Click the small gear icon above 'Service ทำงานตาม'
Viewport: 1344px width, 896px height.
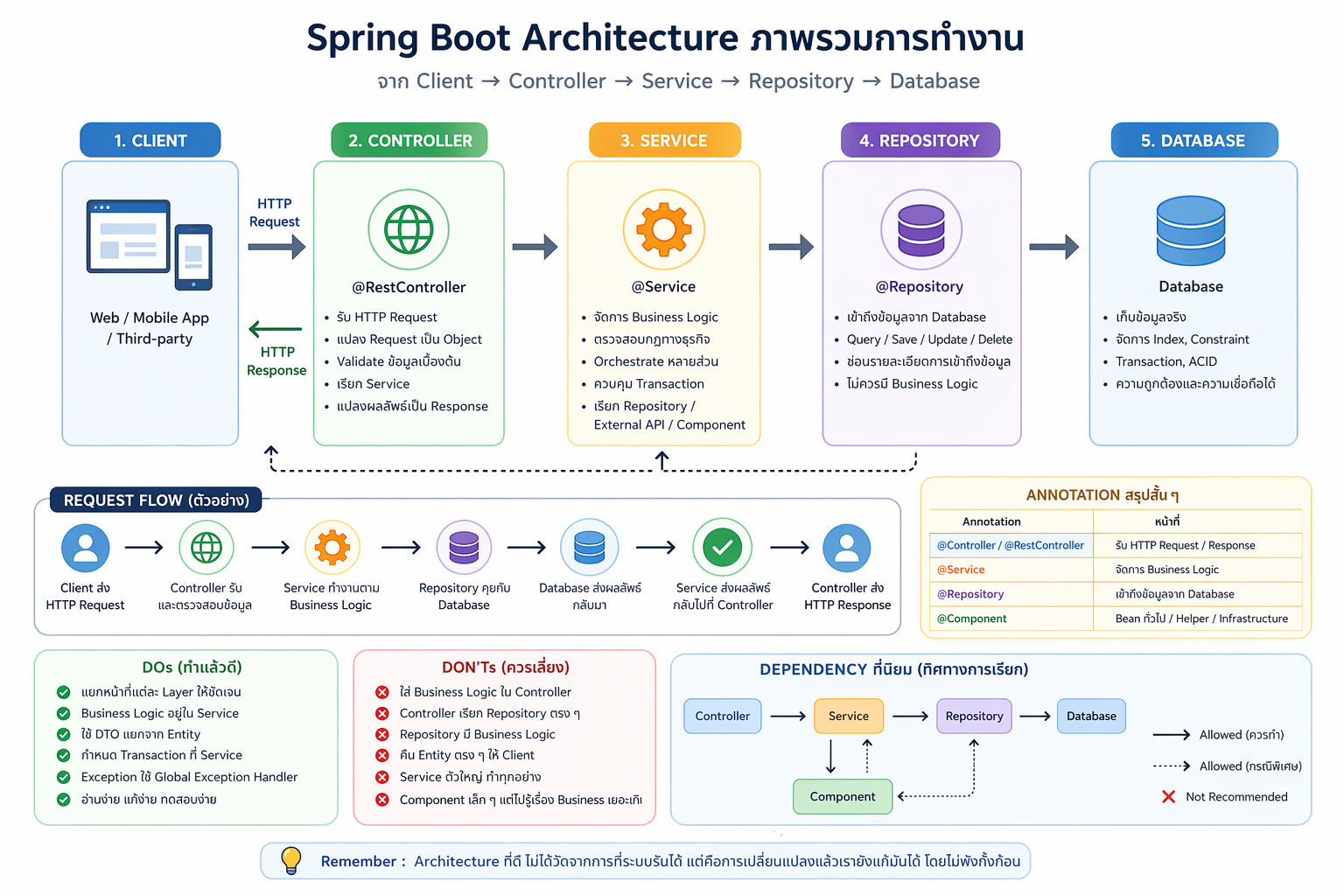click(x=332, y=548)
